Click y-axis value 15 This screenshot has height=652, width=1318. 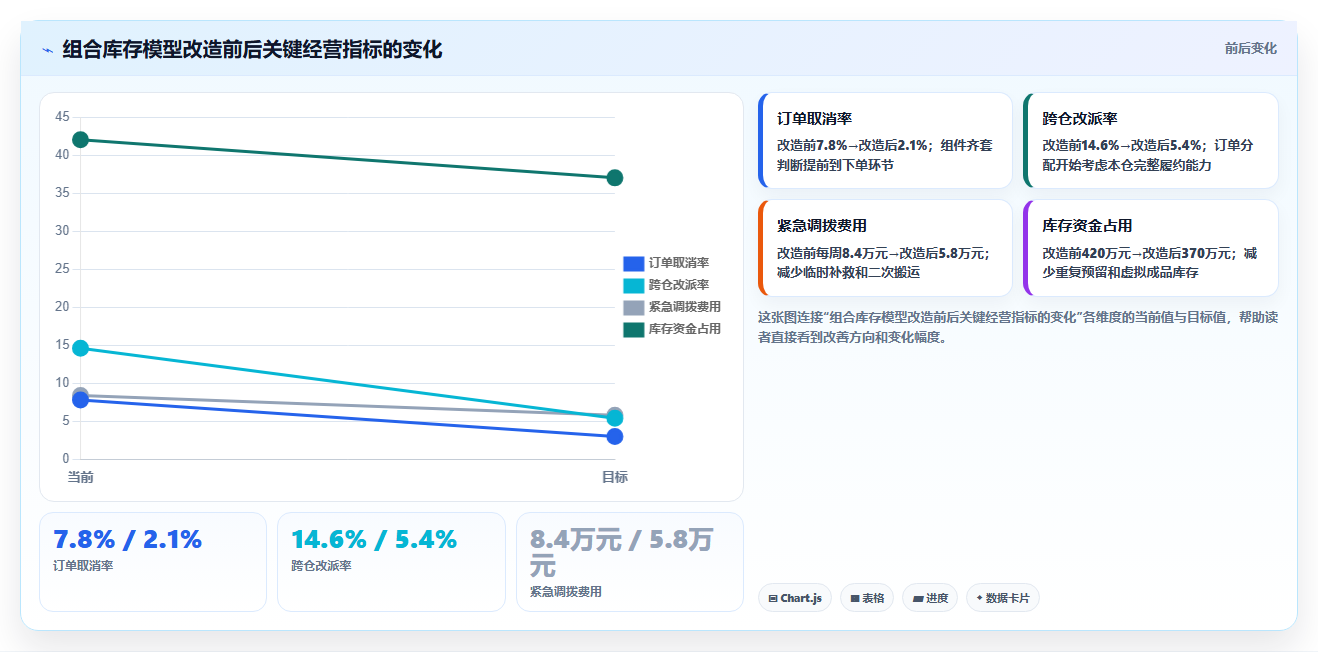click(62, 345)
